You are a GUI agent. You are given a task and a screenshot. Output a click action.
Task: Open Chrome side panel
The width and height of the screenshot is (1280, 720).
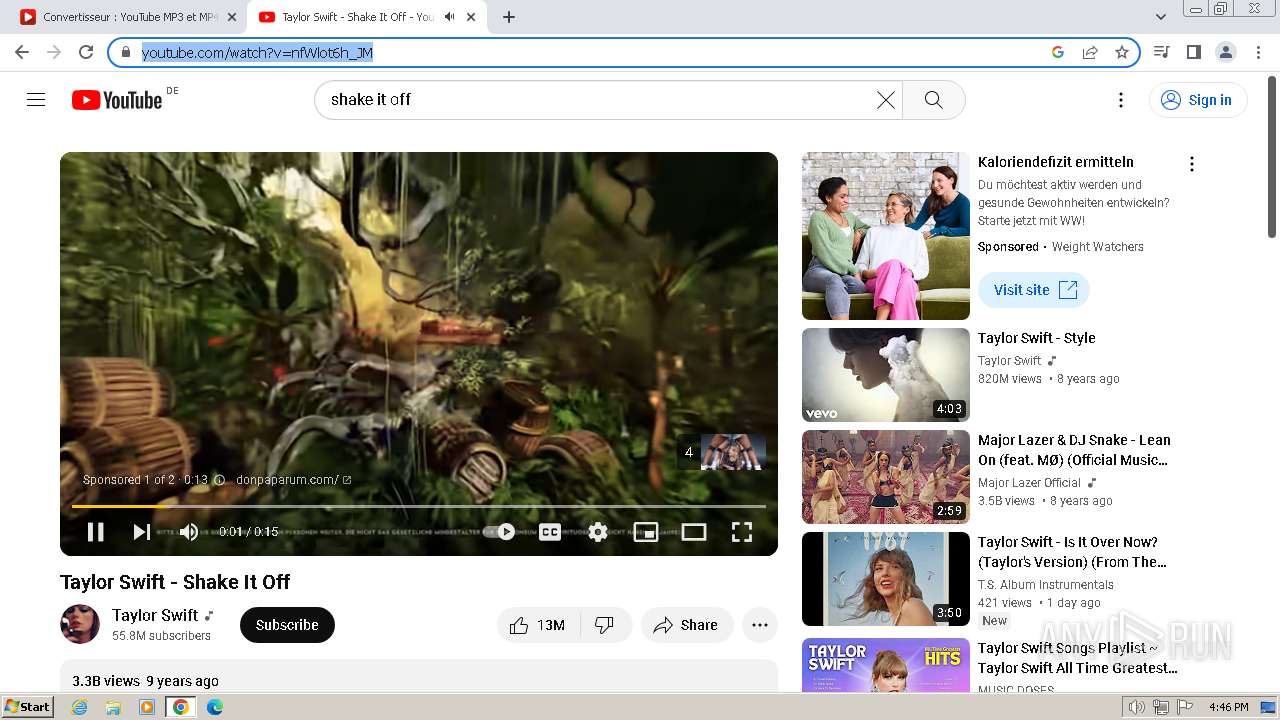tap(1193, 52)
